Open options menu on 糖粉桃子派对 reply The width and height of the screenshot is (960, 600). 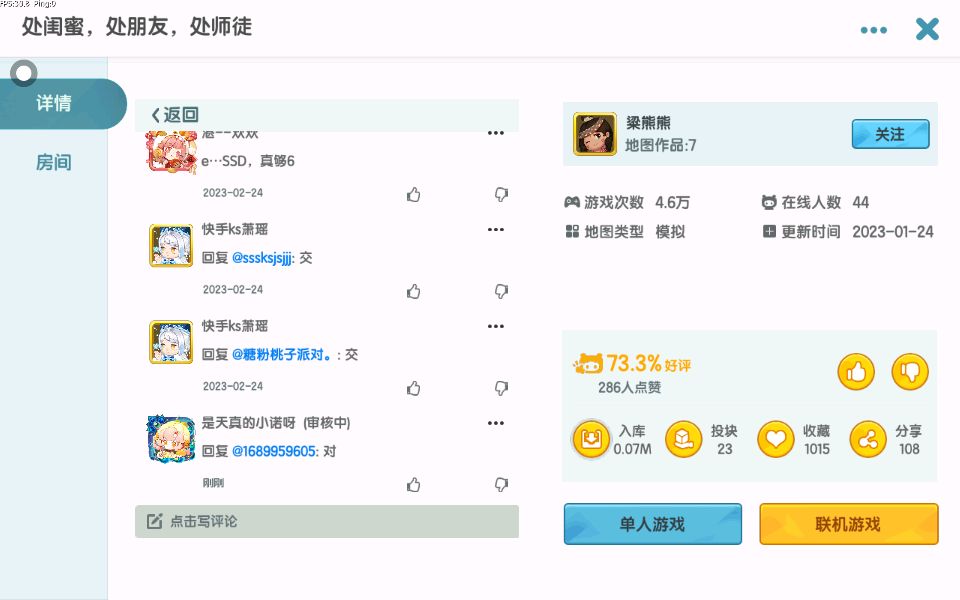click(495, 326)
